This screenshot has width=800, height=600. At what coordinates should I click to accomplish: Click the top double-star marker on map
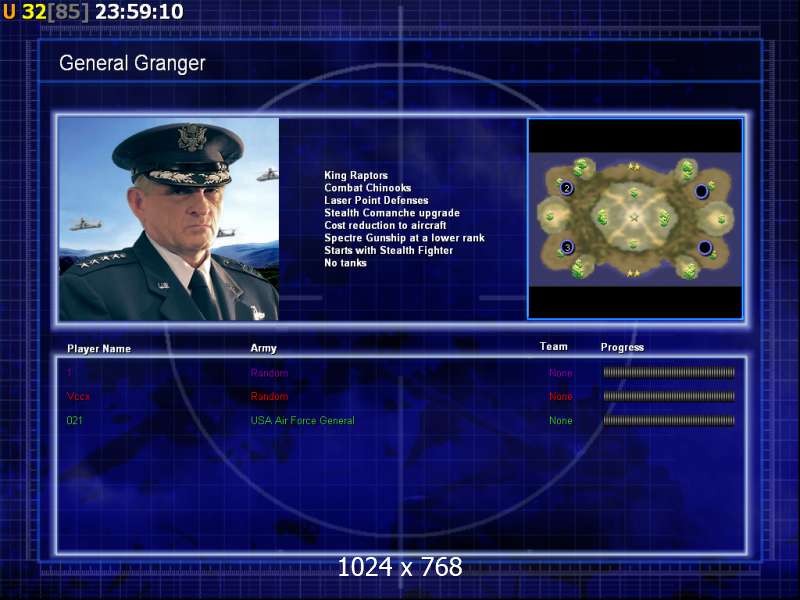[634, 166]
